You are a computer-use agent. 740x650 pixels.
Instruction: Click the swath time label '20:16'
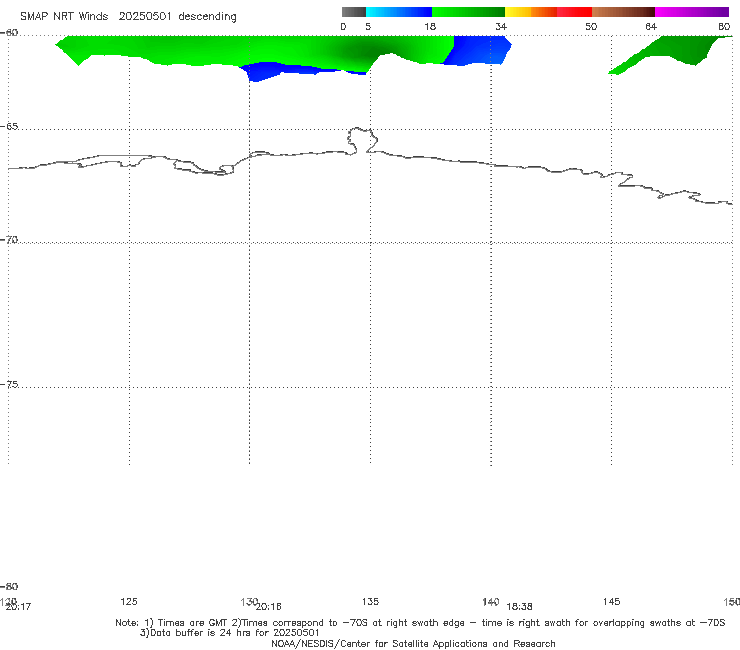(x=269, y=607)
